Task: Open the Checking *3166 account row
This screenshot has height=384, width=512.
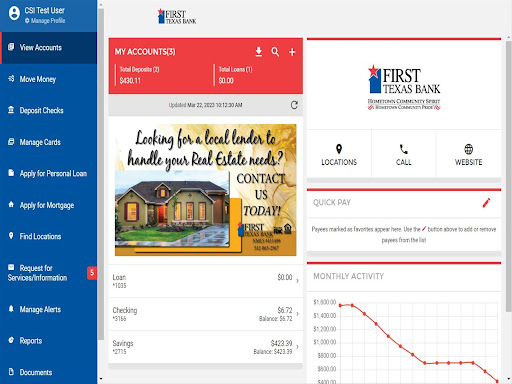Action: click(206, 314)
